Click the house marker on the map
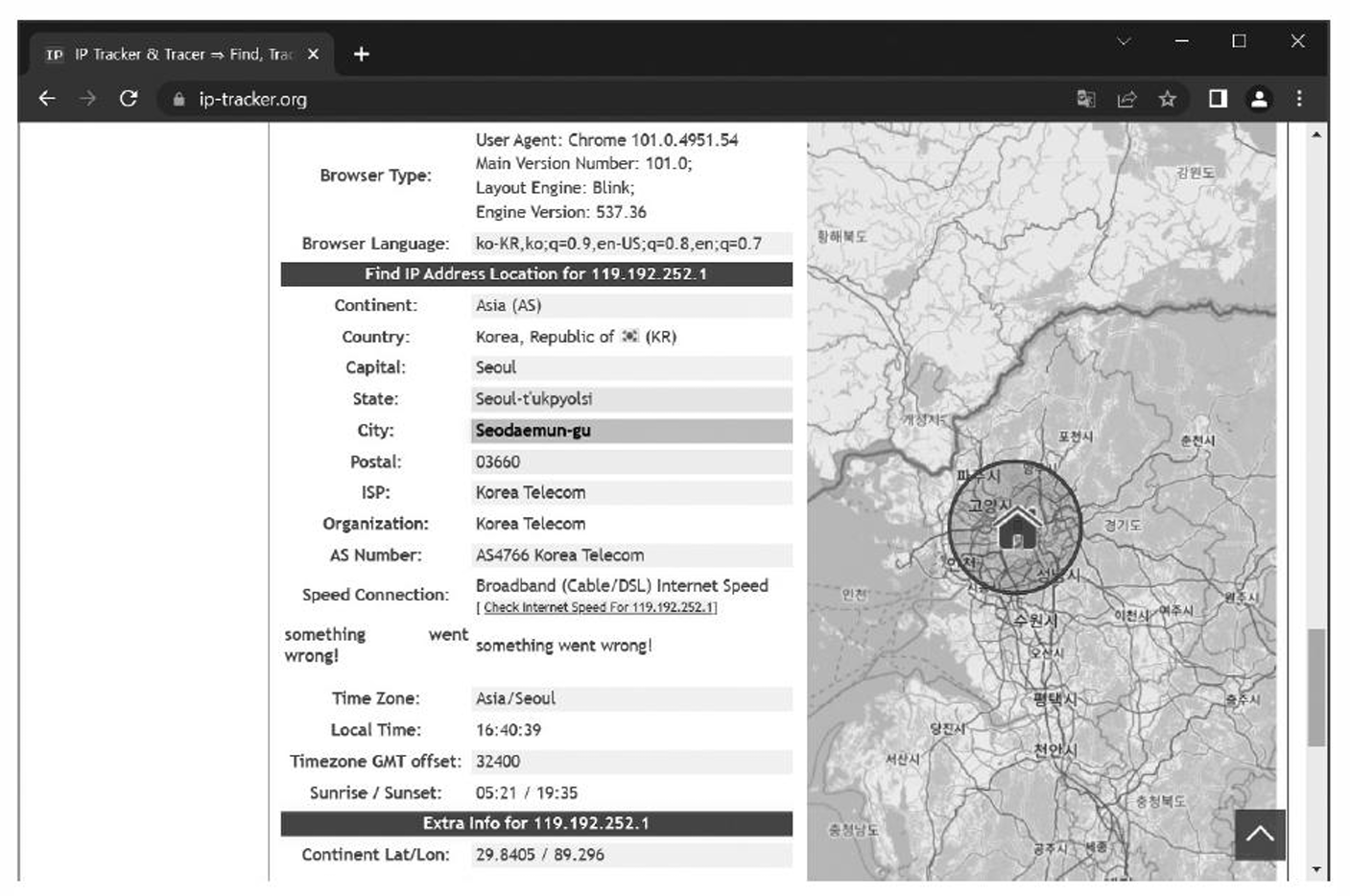Viewport: 1350px width, 896px height. tap(1017, 529)
